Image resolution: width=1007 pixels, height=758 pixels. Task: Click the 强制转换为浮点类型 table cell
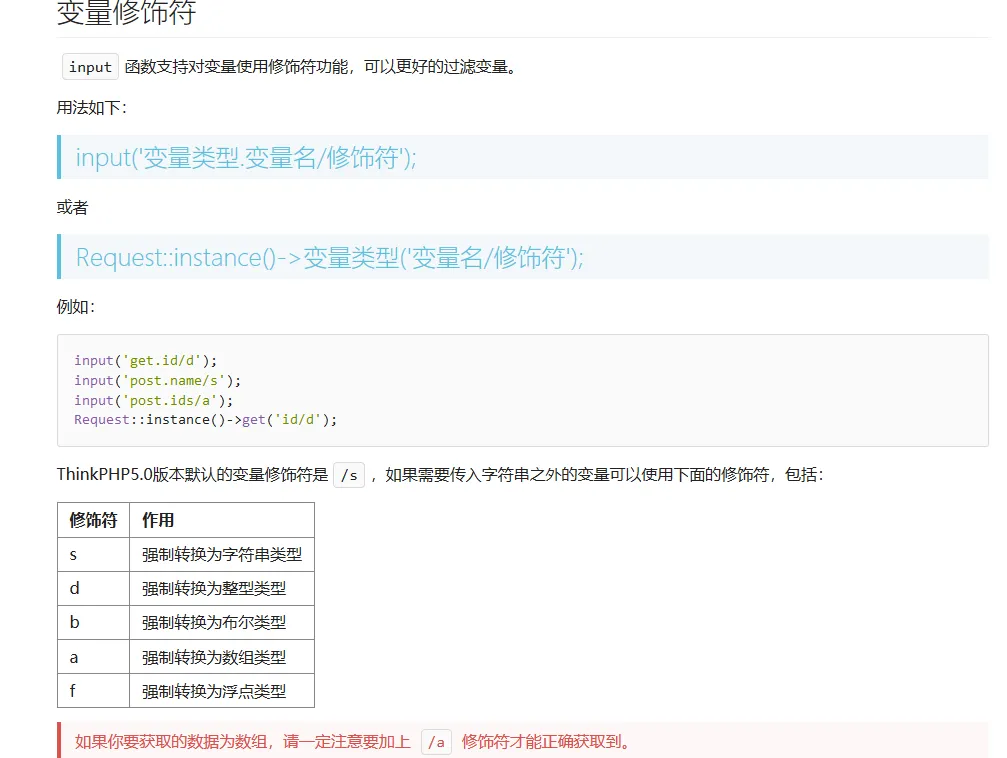213,690
